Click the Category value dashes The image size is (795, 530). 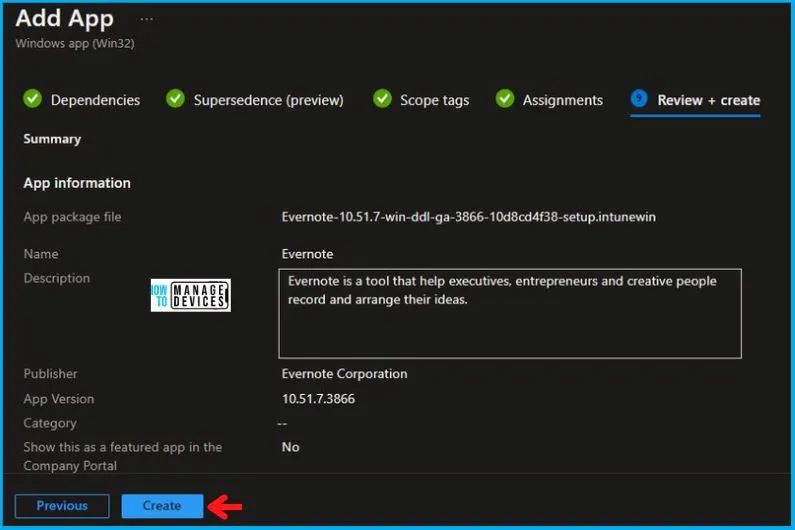tap(282, 423)
